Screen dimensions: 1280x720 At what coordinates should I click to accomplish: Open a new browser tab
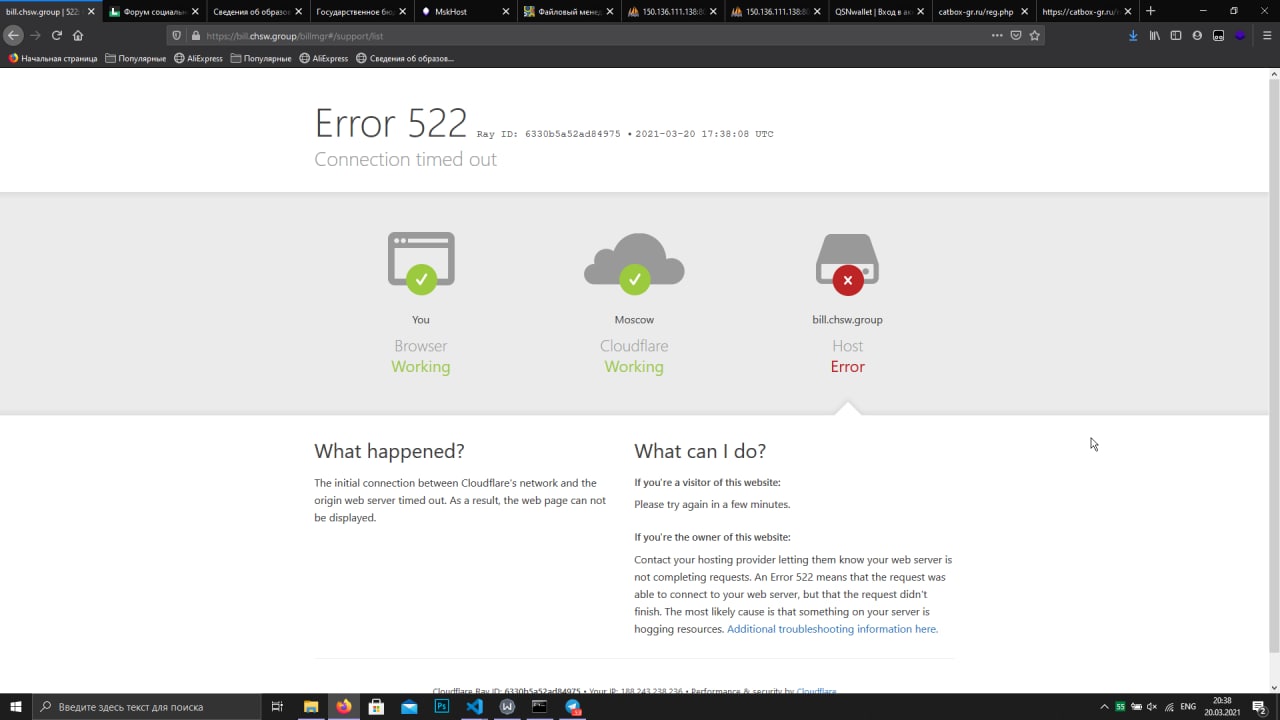tap(1150, 11)
